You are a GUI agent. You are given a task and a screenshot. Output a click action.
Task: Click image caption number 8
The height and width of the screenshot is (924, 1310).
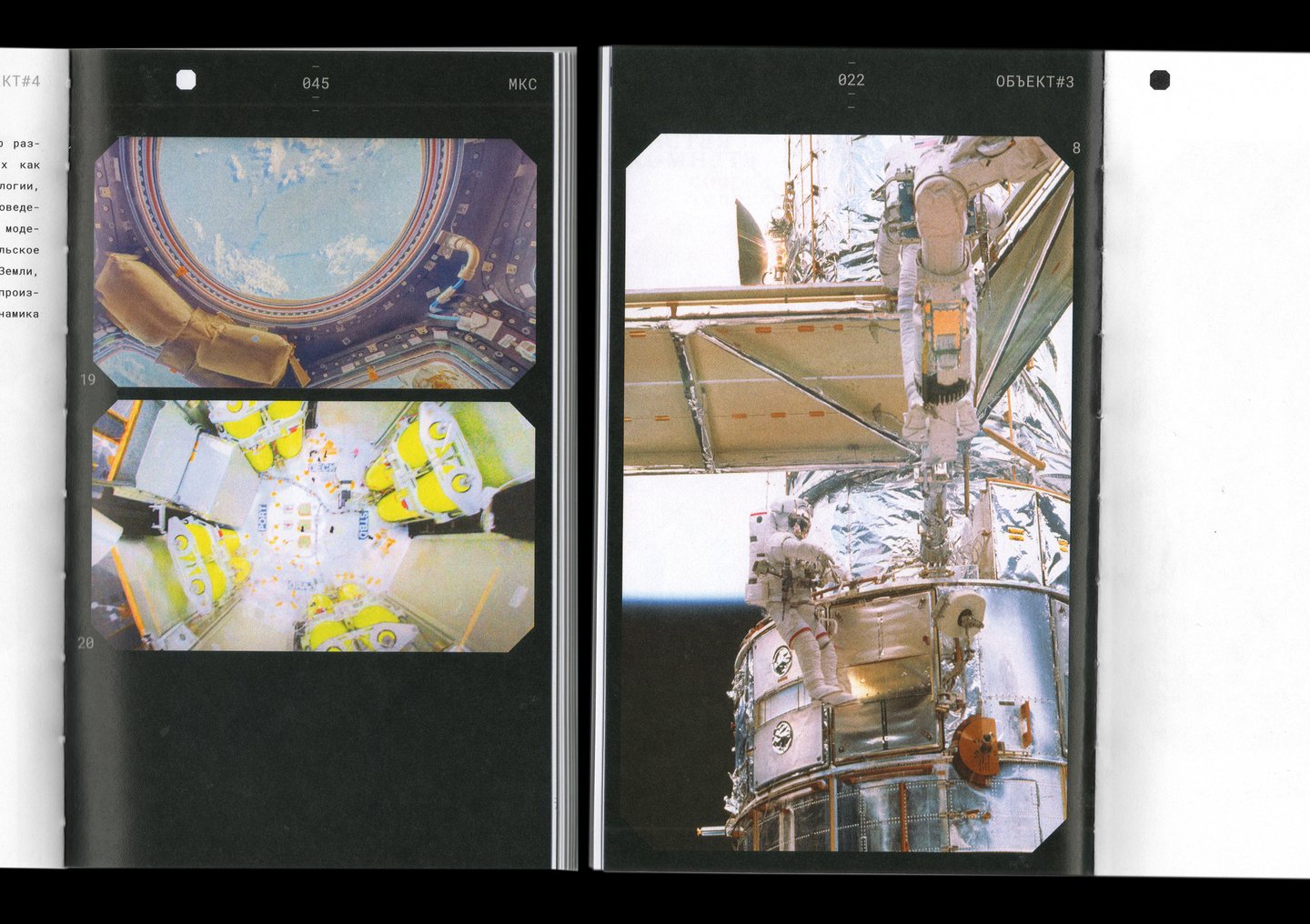click(1077, 148)
